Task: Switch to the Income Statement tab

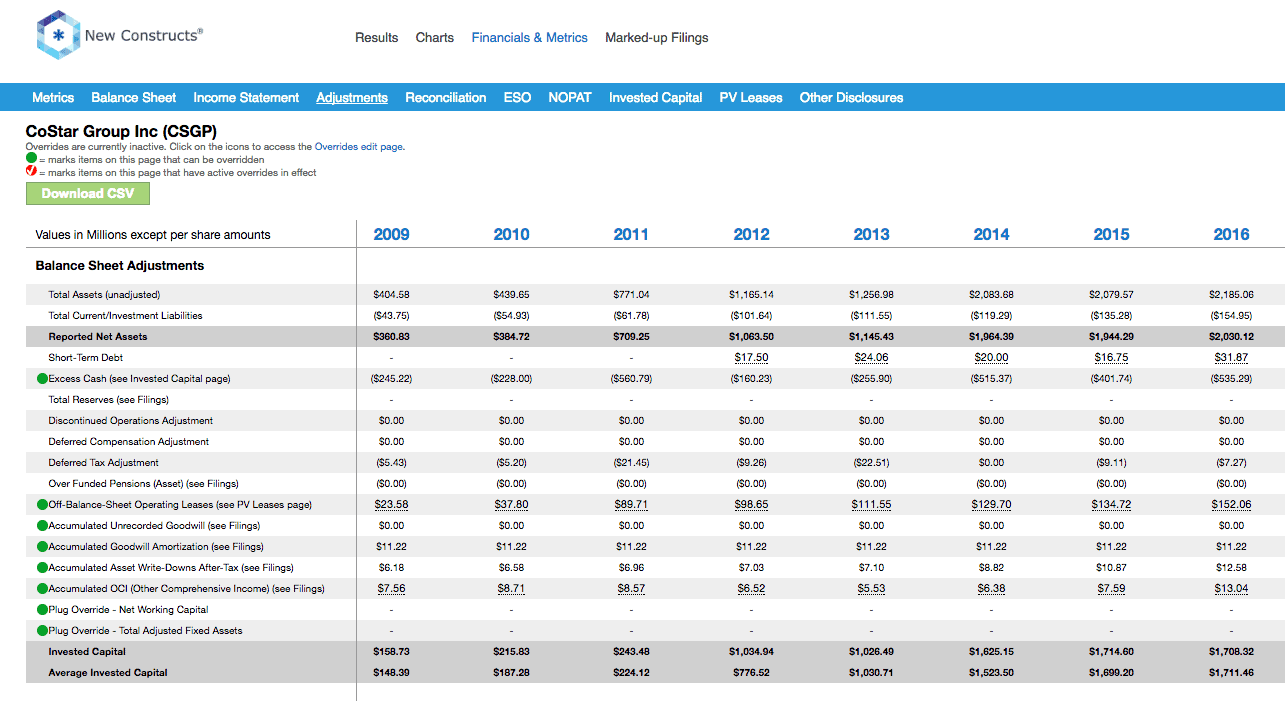Action: click(246, 98)
